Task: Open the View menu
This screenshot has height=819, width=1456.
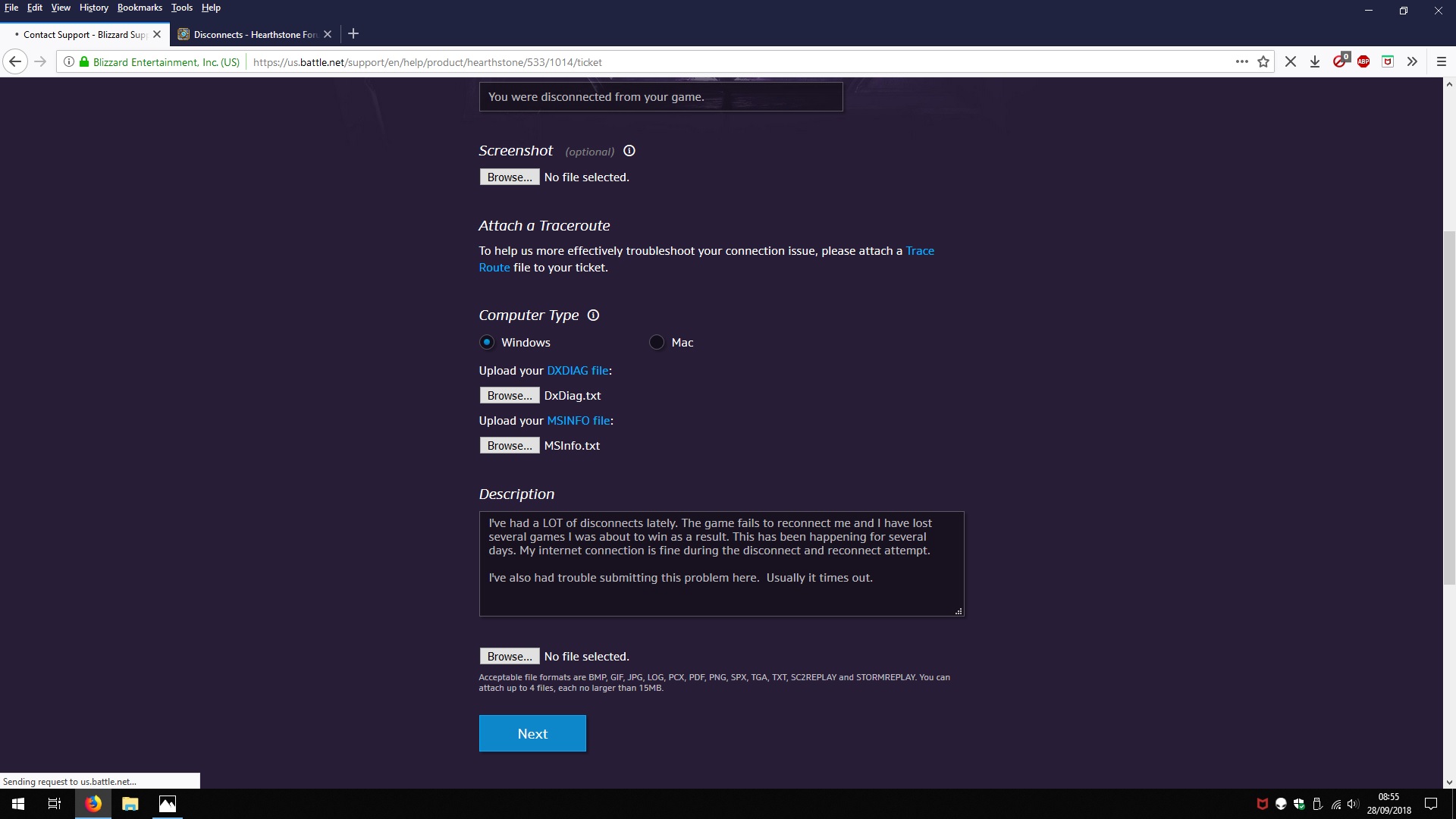Action: coord(61,8)
